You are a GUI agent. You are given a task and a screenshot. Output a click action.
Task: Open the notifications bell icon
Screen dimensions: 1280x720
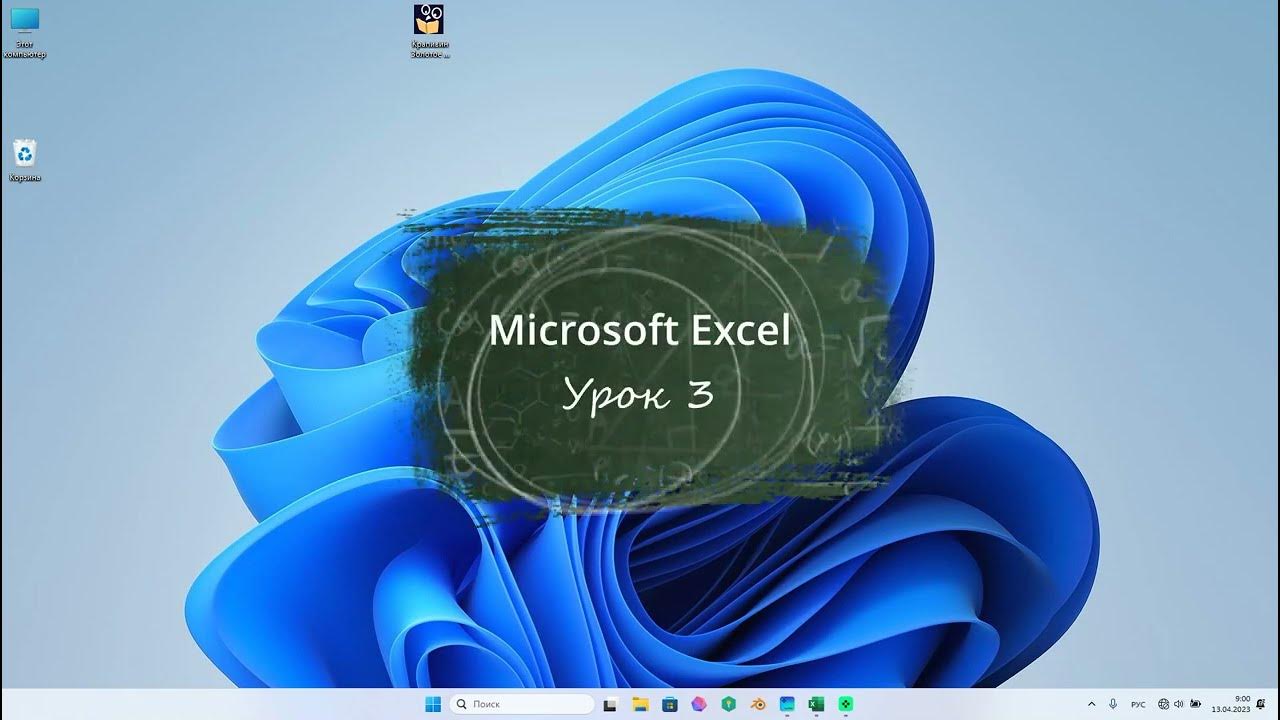coord(1261,704)
